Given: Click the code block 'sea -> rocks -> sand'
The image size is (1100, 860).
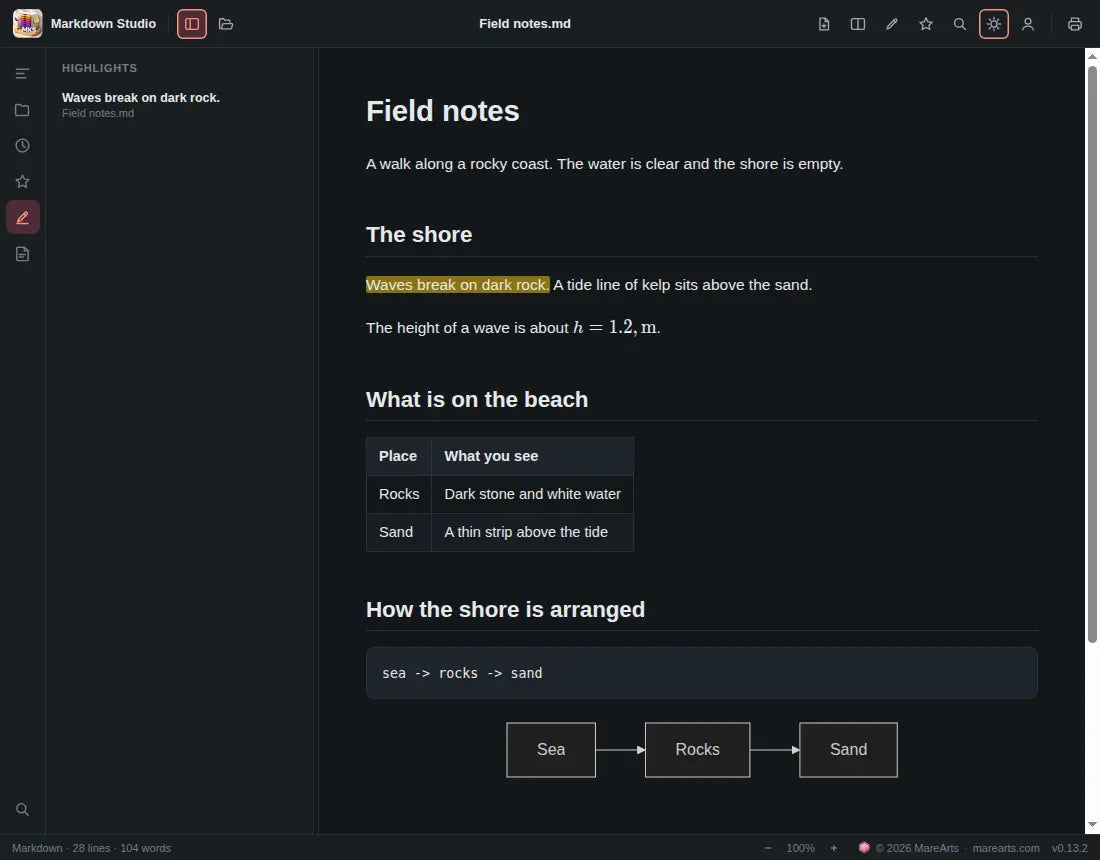Looking at the screenshot, I should click(702, 673).
